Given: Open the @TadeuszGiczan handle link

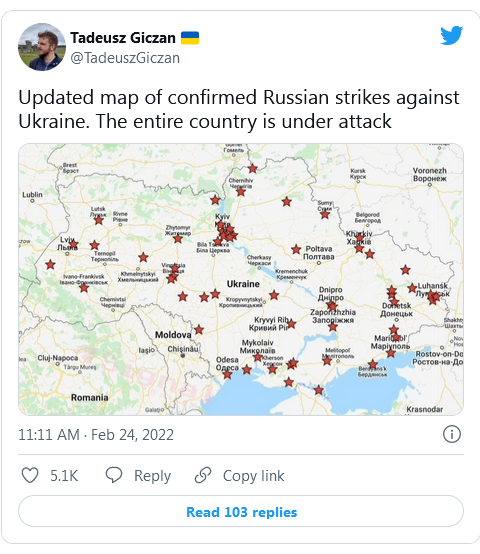Looking at the screenshot, I should 125,58.
